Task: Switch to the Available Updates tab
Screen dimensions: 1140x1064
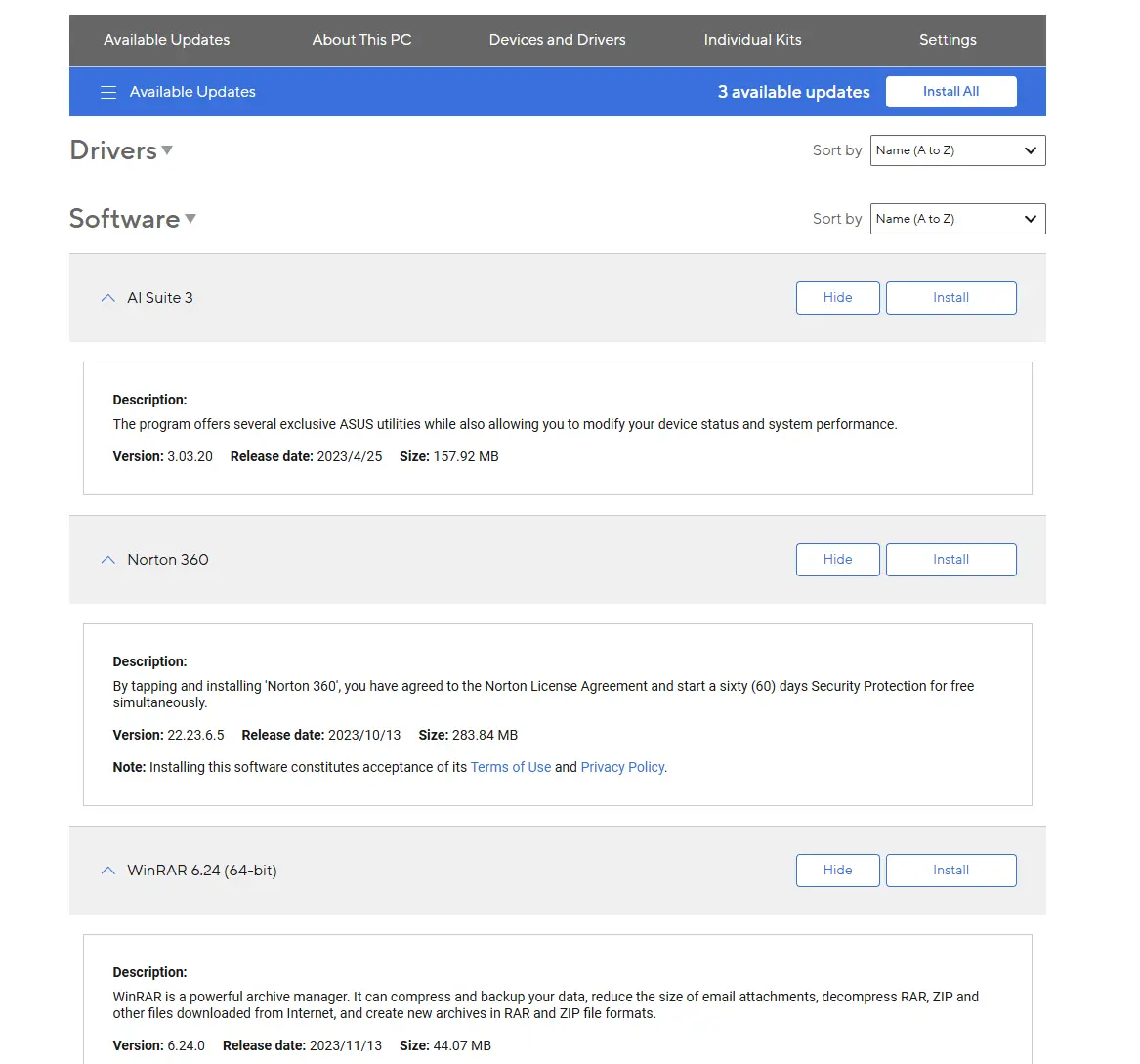Action: coord(166,40)
